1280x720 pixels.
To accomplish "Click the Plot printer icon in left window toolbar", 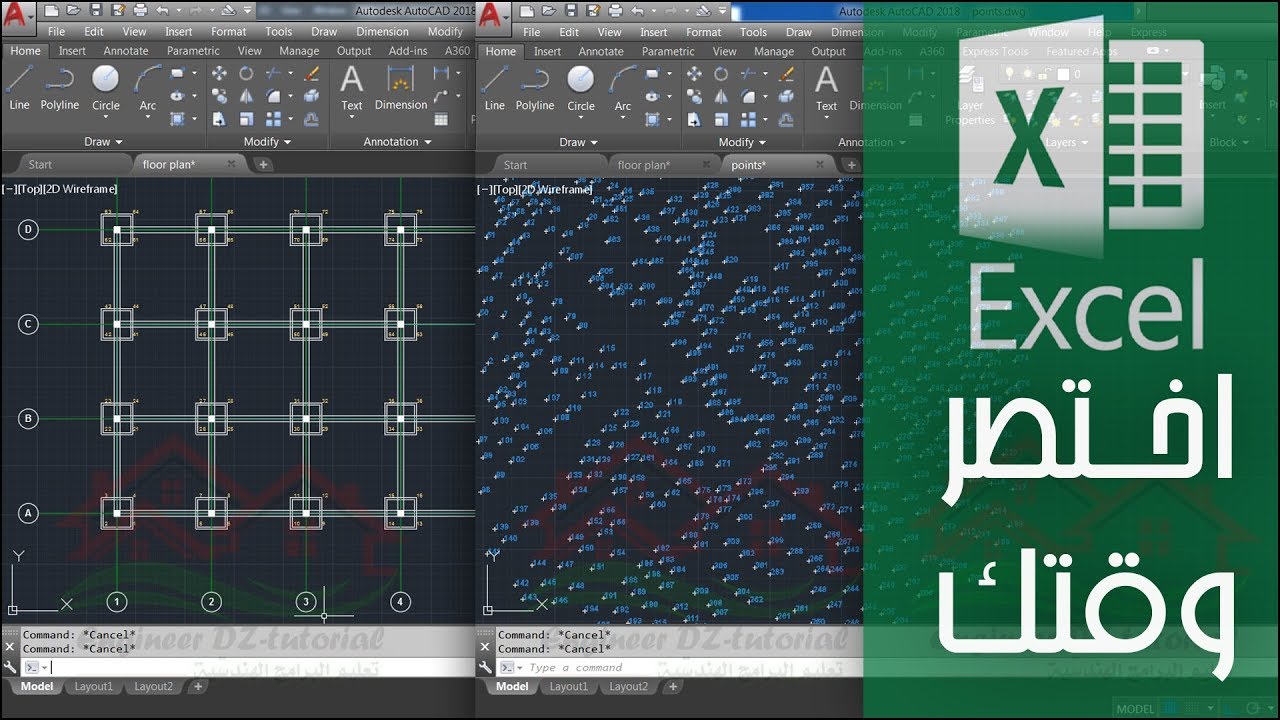I will (141, 11).
